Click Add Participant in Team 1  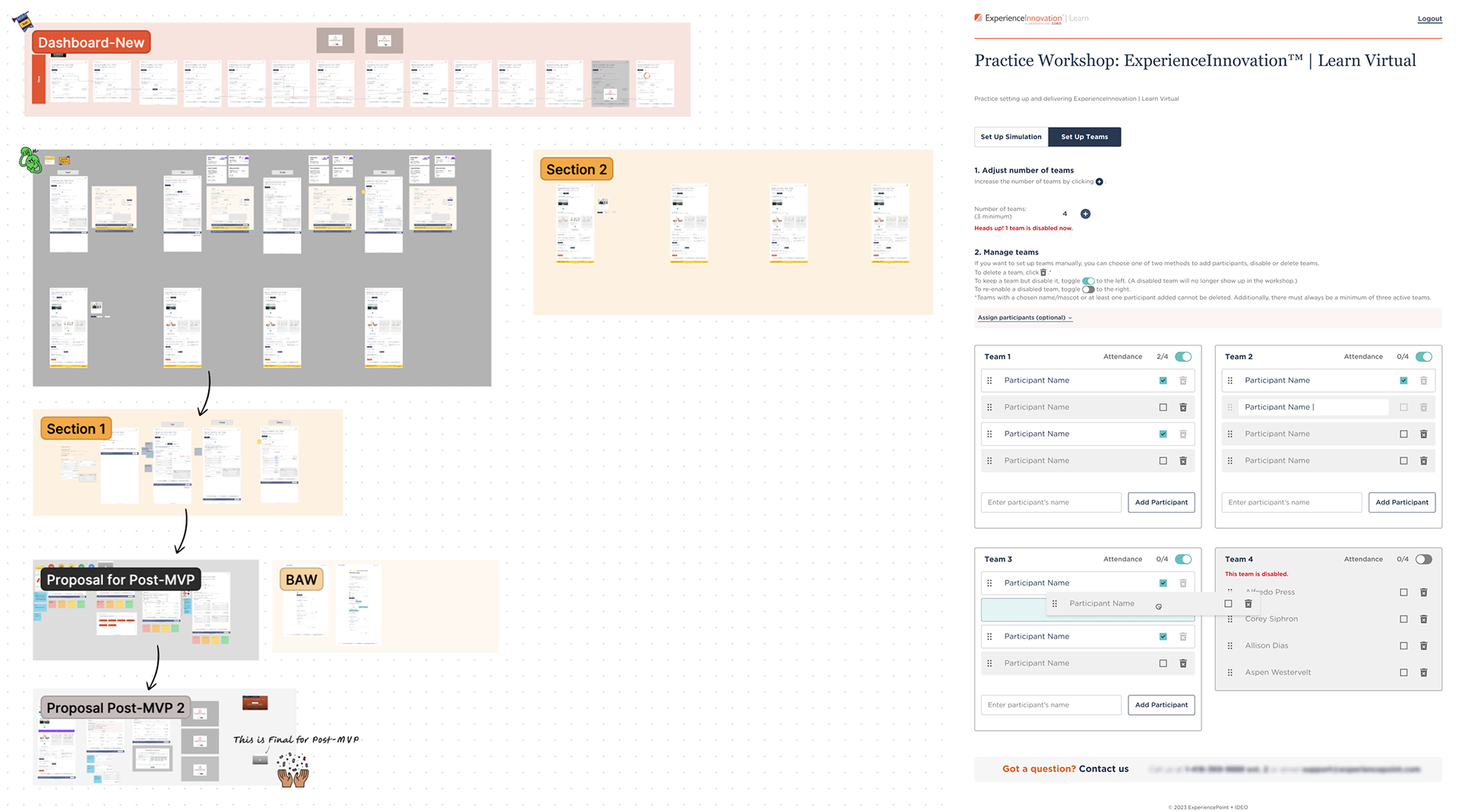tap(1161, 503)
